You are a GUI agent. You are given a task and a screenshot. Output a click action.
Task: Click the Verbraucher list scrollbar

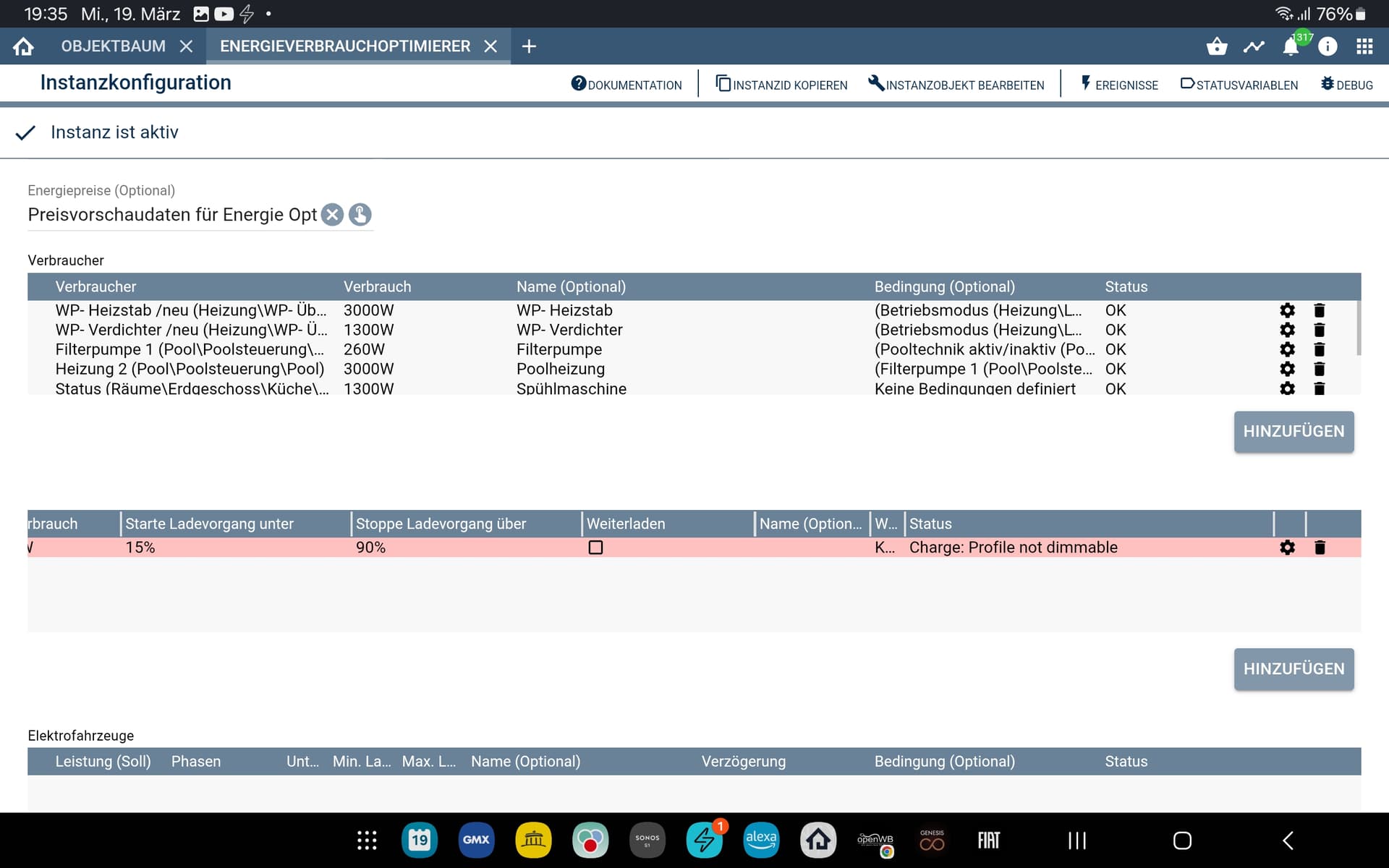click(1358, 328)
